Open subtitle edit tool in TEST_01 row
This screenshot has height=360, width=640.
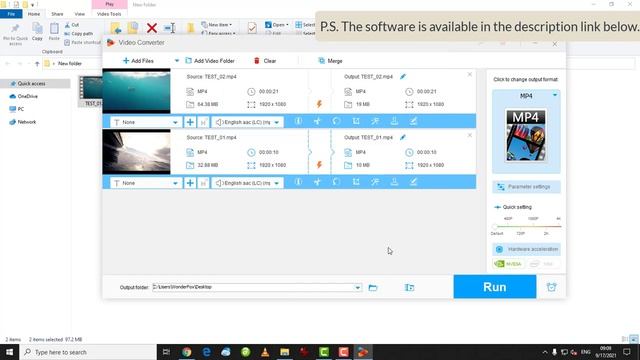click(413, 182)
